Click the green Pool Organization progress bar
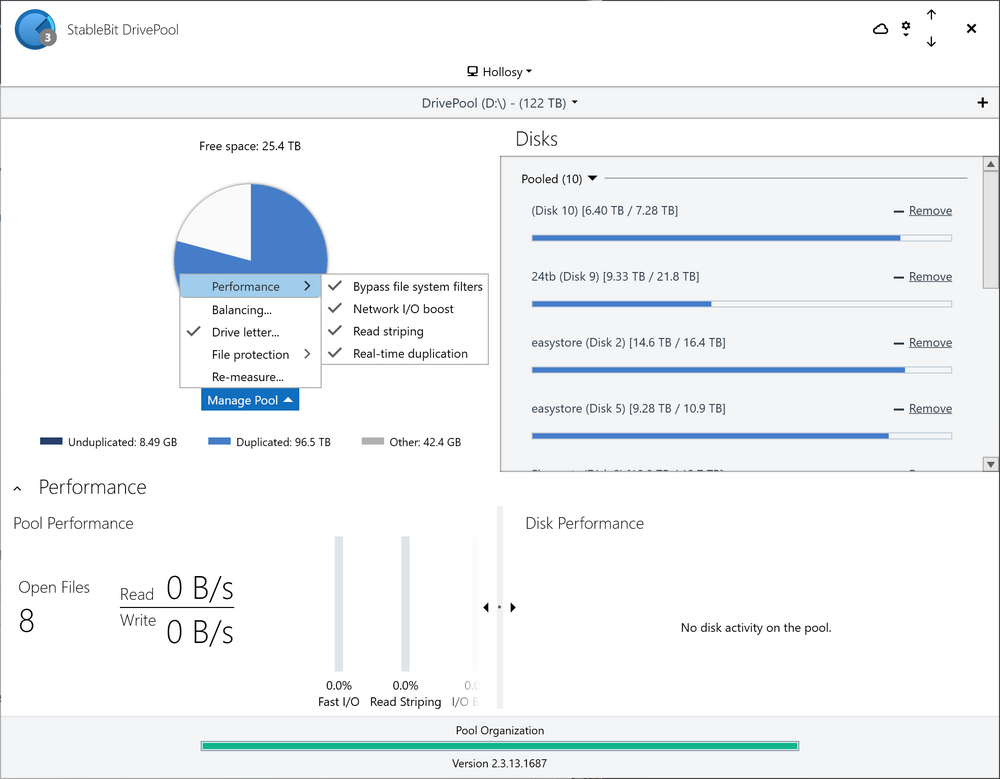The image size is (1000, 779). [x=500, y=745]
